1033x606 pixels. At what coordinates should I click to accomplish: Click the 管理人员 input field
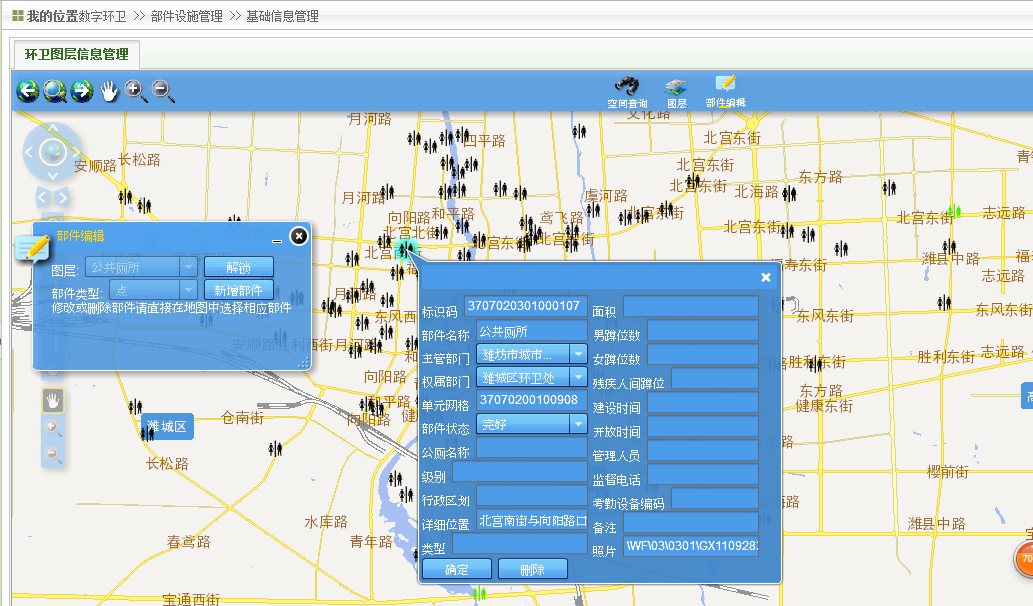pos(703,451)
